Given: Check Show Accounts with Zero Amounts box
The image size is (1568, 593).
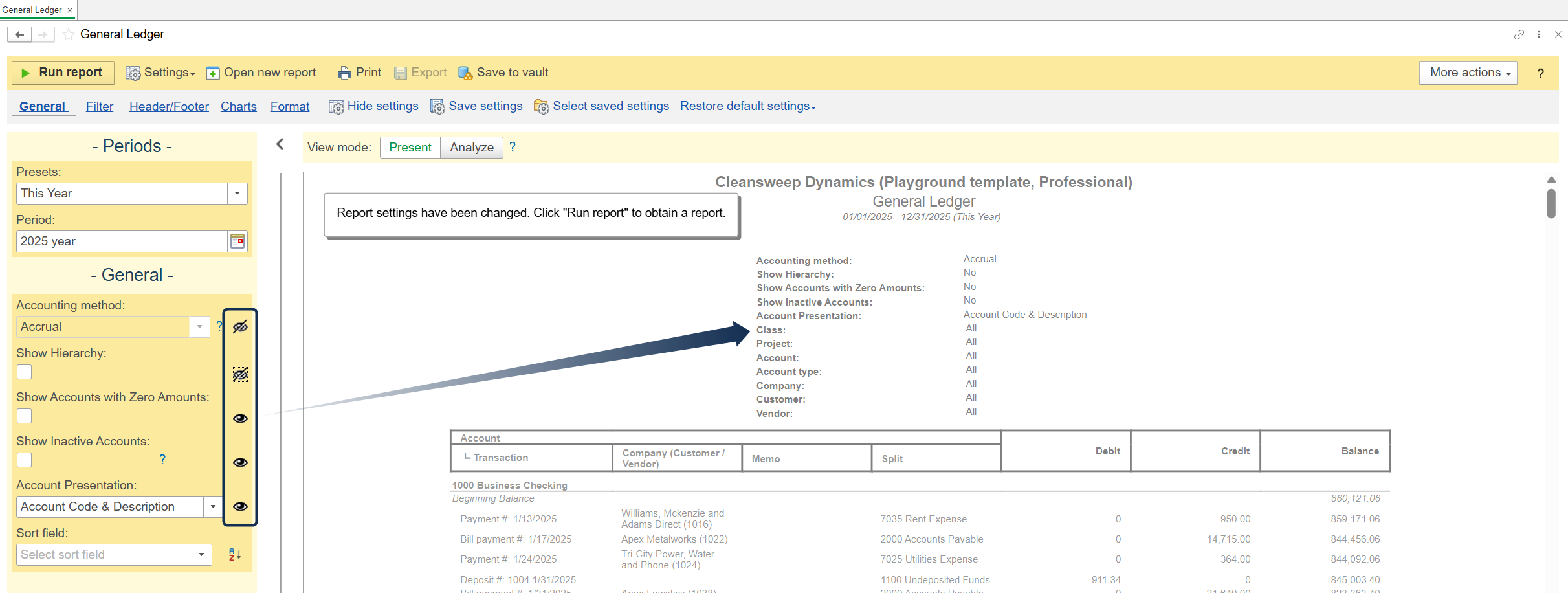Looking at the screenshot, I should (x=25, y=416).
